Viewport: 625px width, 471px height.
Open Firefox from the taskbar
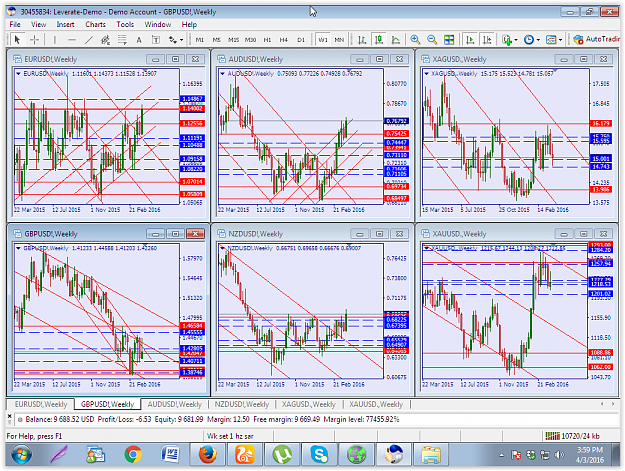click(x=208, y=454)
